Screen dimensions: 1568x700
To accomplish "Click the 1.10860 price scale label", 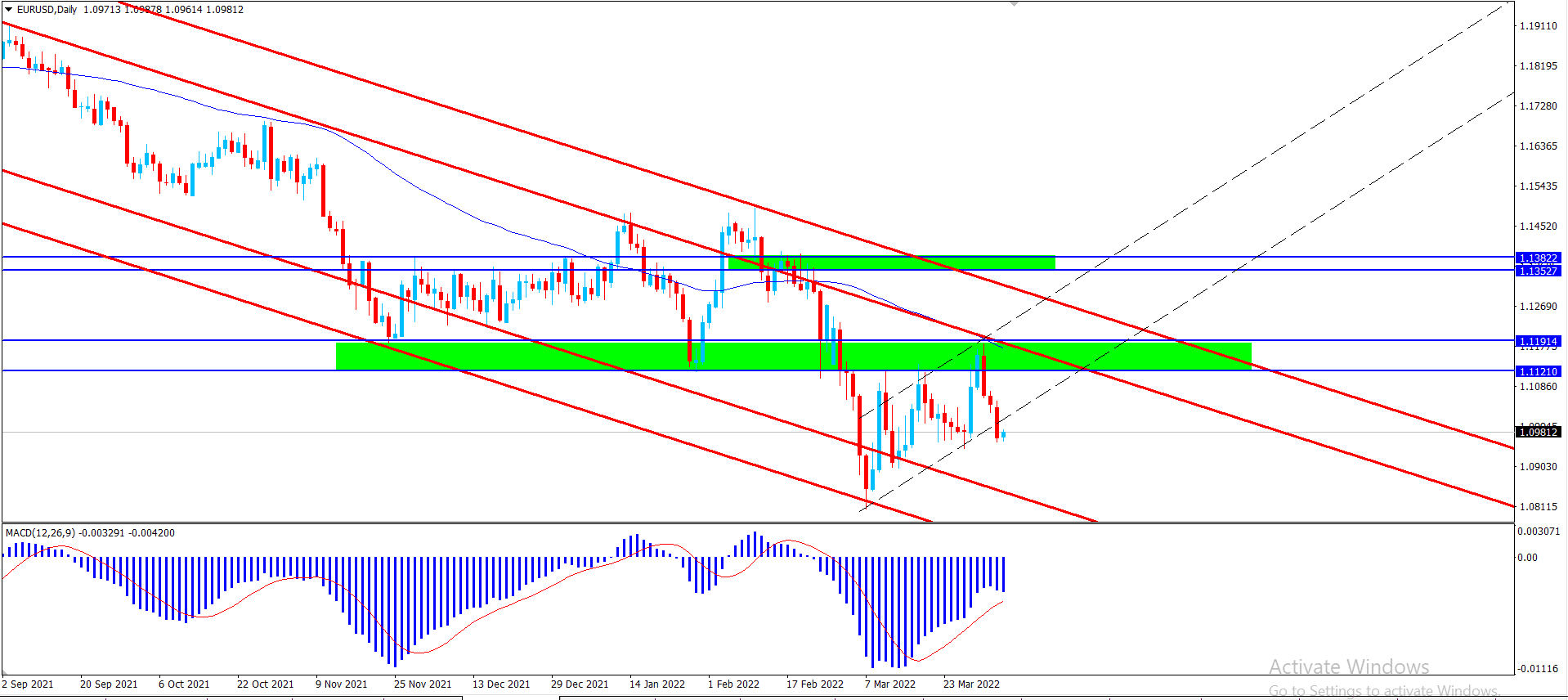I will [1538, 387].
